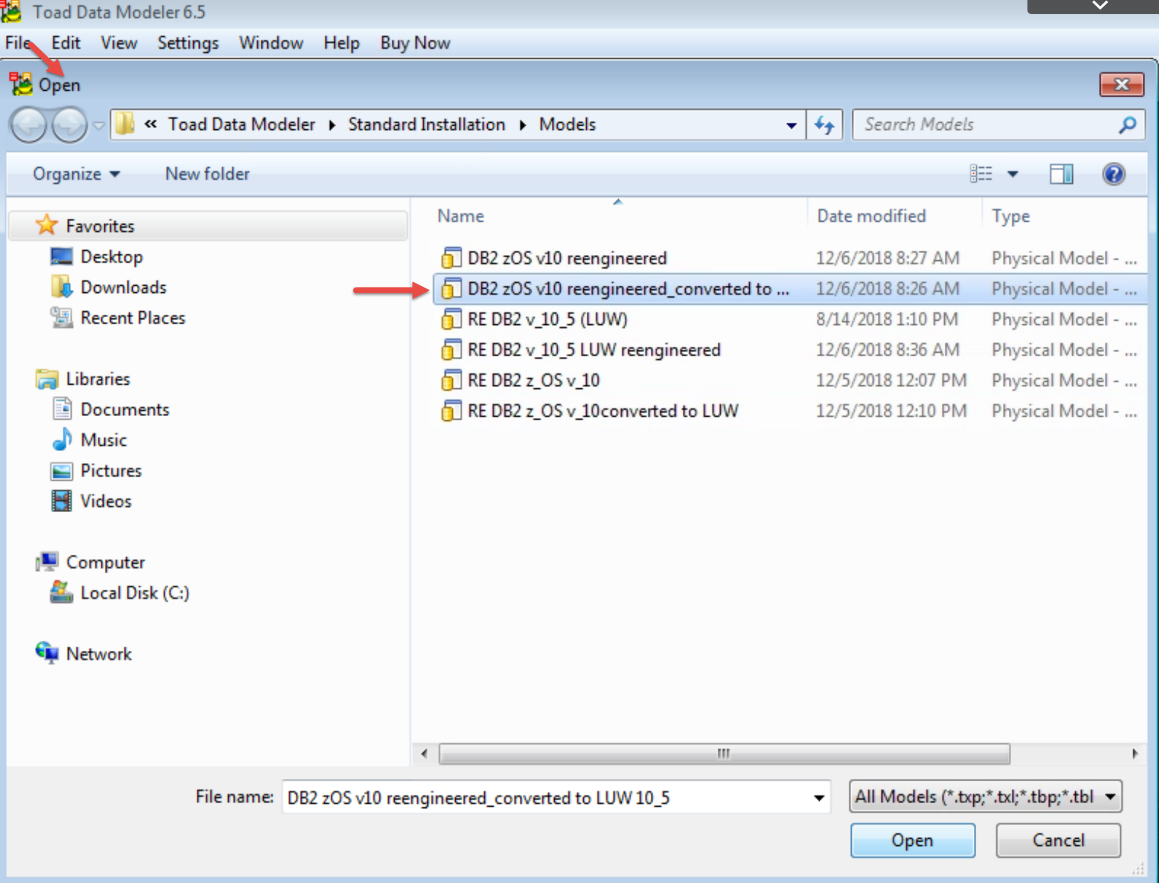1159x883 pixels.
Task: Open the Organize dropdown menu
Action: point(76,174)
